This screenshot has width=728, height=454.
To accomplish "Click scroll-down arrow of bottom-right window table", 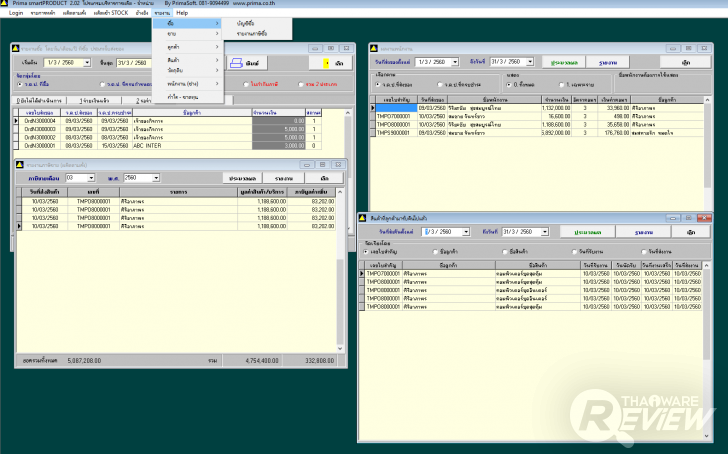I will click(707, 436).
